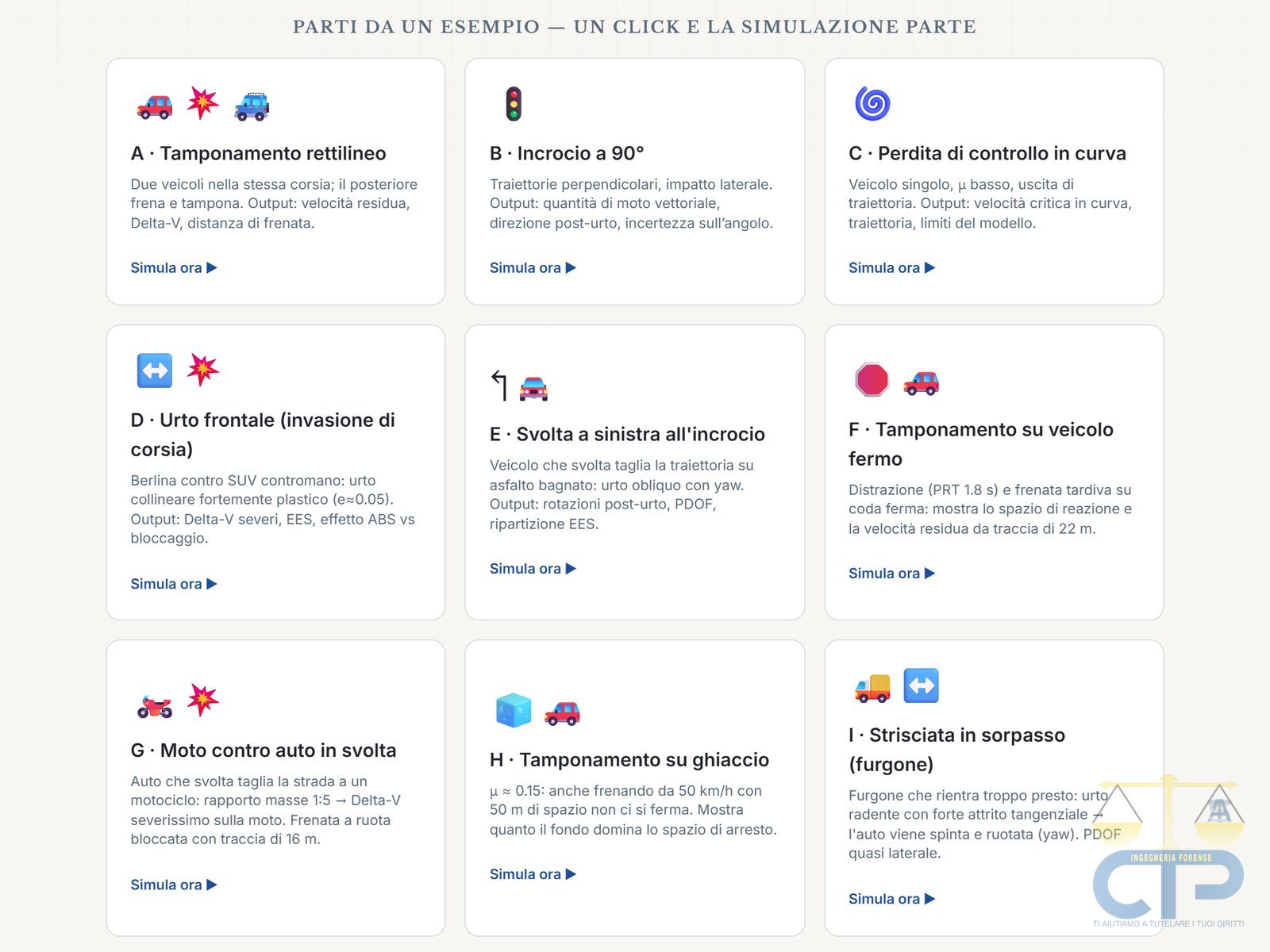Click the blue SUV icon in card A
1270x952 pixels.
[252, 105]
